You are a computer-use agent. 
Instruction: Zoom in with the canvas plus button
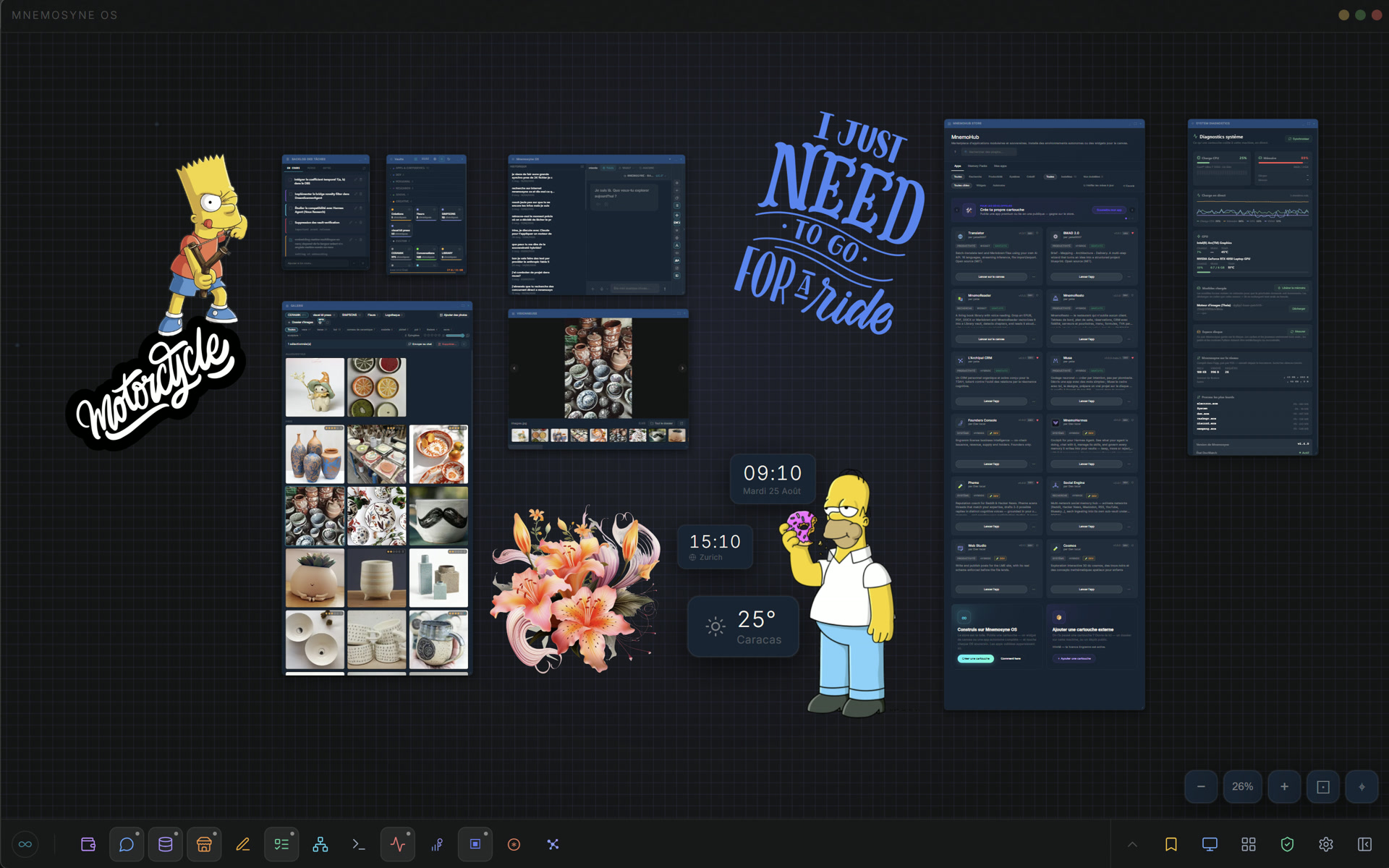click(x=1284, y=786)
